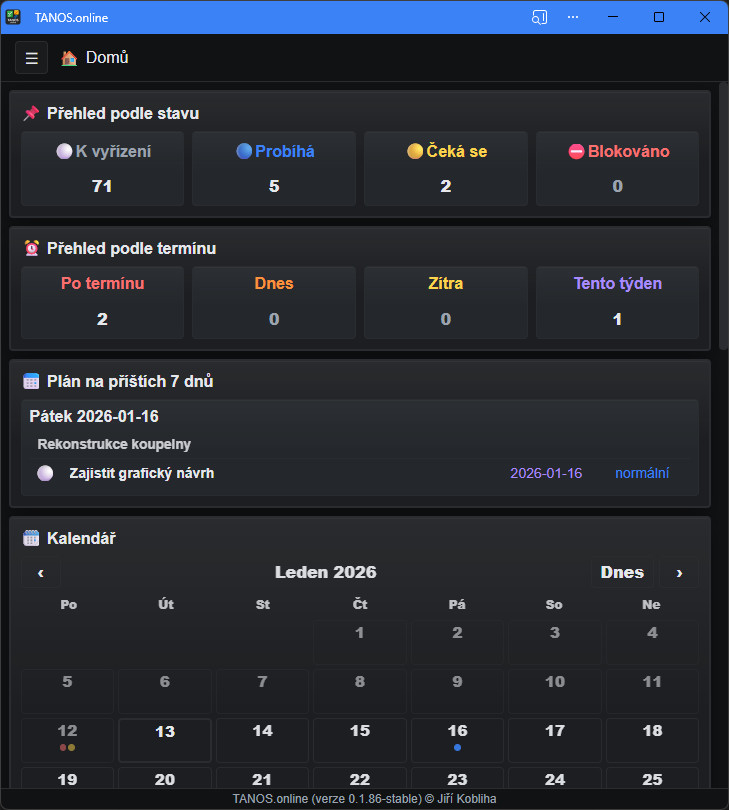
Task: Click the TANOS.online app icon in title bar
Action: (x=13, y=17)
